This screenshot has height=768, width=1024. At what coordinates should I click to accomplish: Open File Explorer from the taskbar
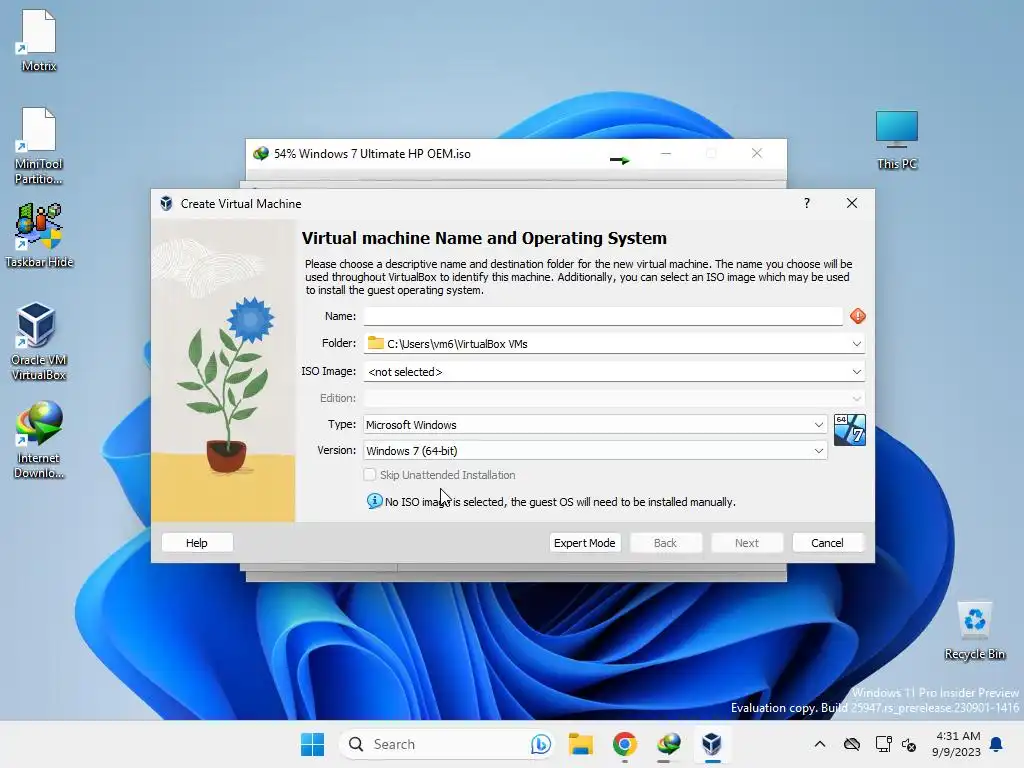point(581,744)
